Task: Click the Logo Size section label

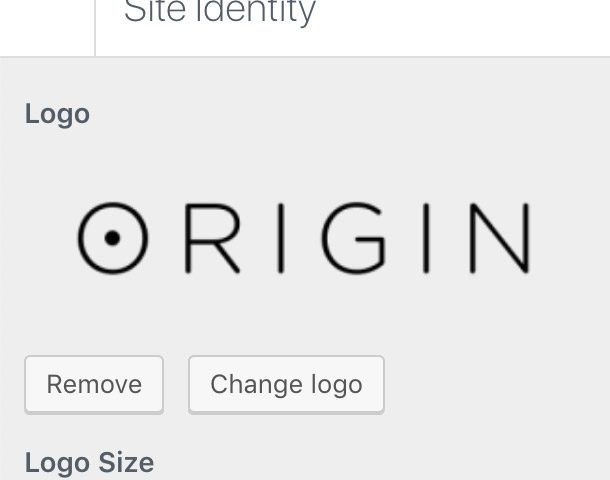Action: 89,463
